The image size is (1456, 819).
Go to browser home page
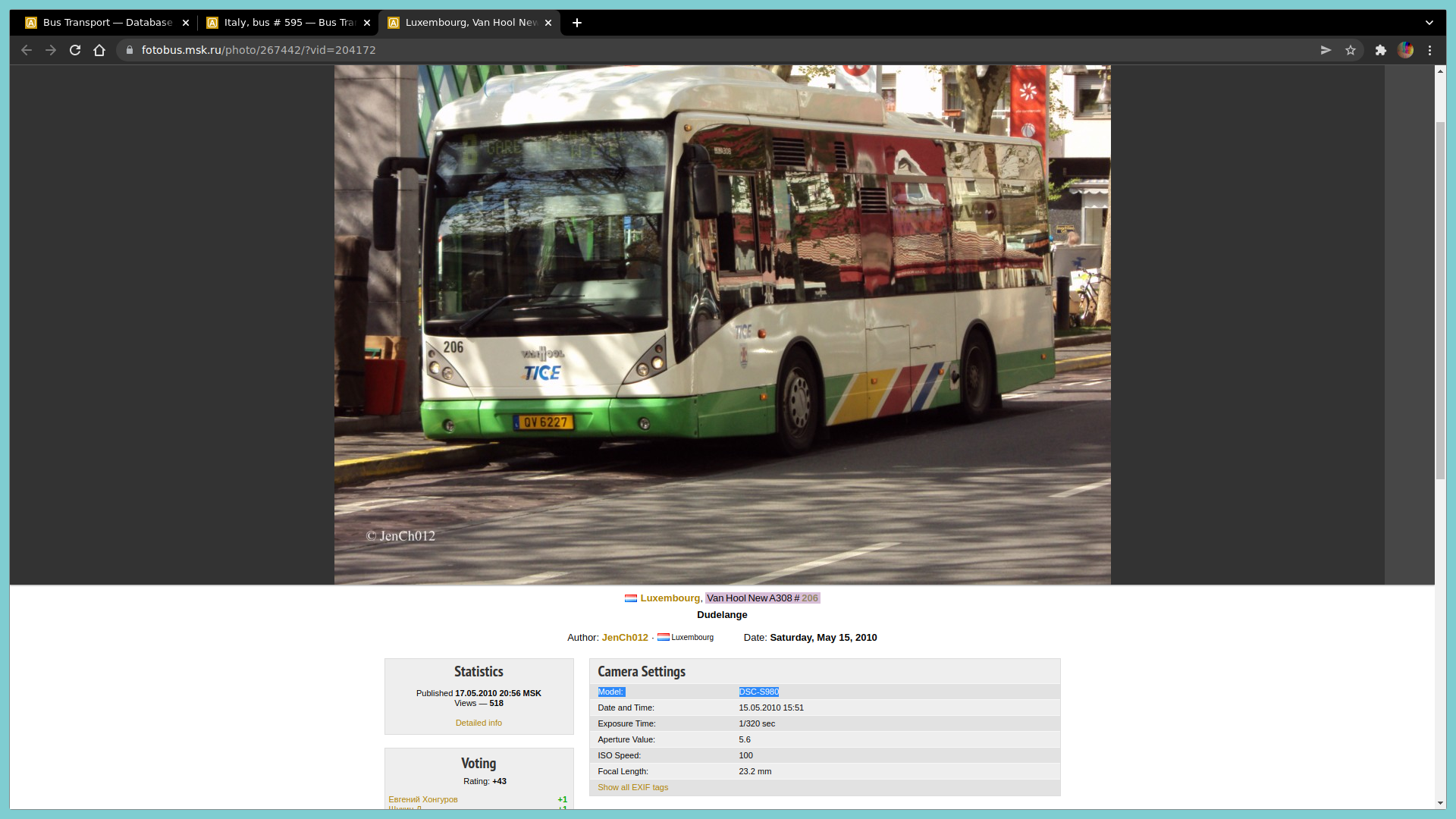(99, 50)
